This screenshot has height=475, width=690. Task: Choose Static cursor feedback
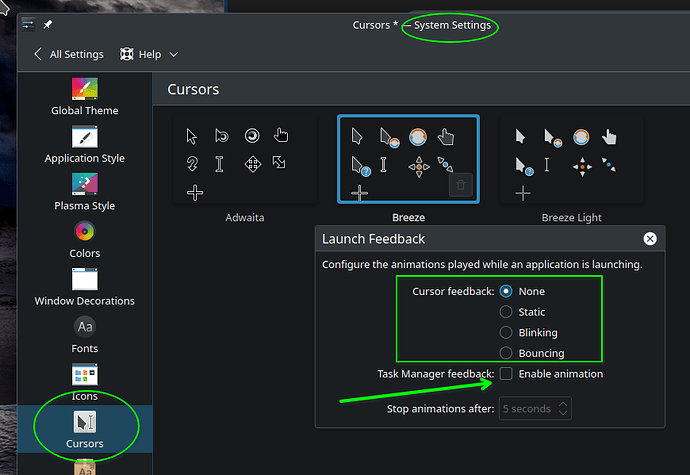506,312
